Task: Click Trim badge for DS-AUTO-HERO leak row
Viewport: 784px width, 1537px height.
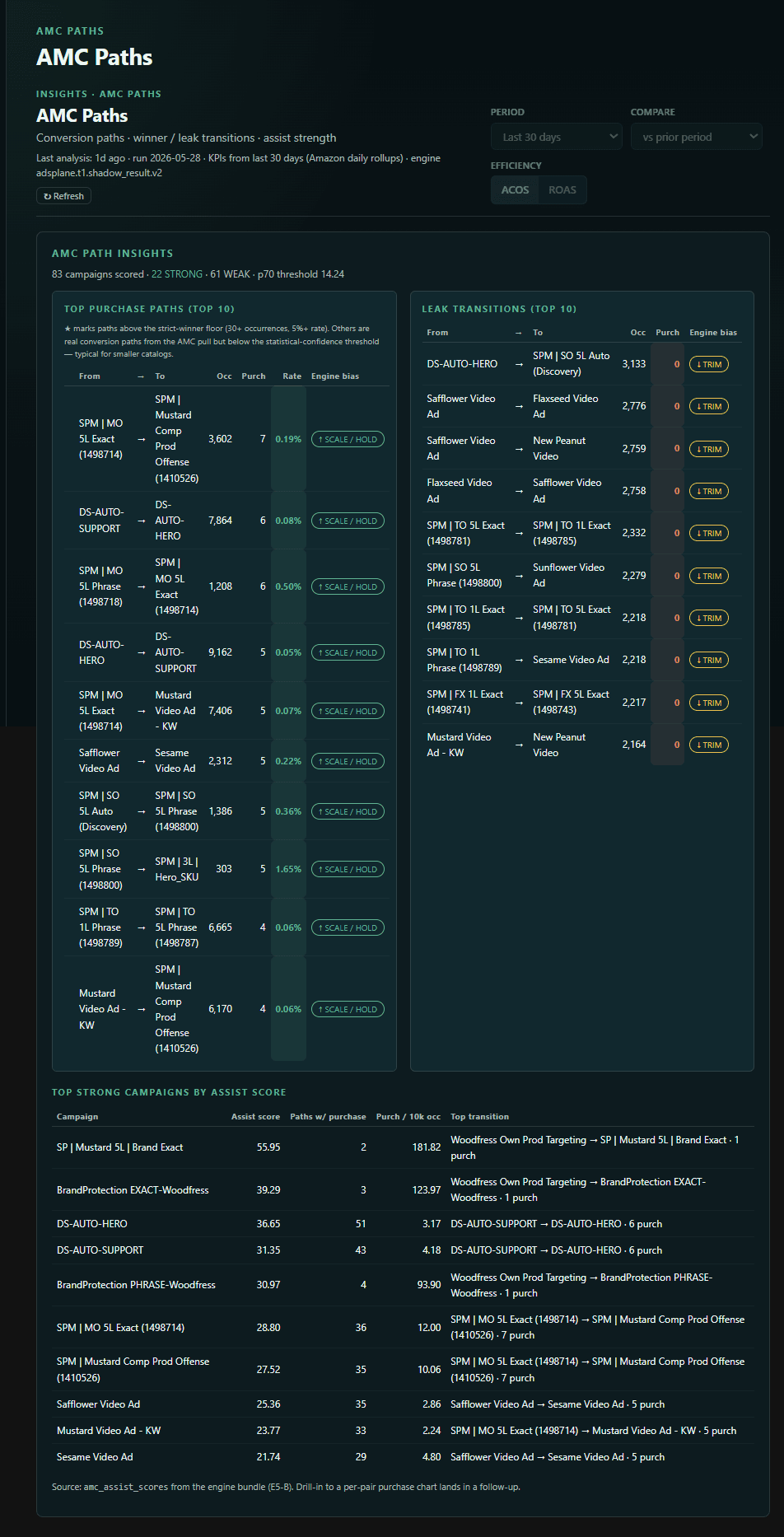Action: pos(709,364)
